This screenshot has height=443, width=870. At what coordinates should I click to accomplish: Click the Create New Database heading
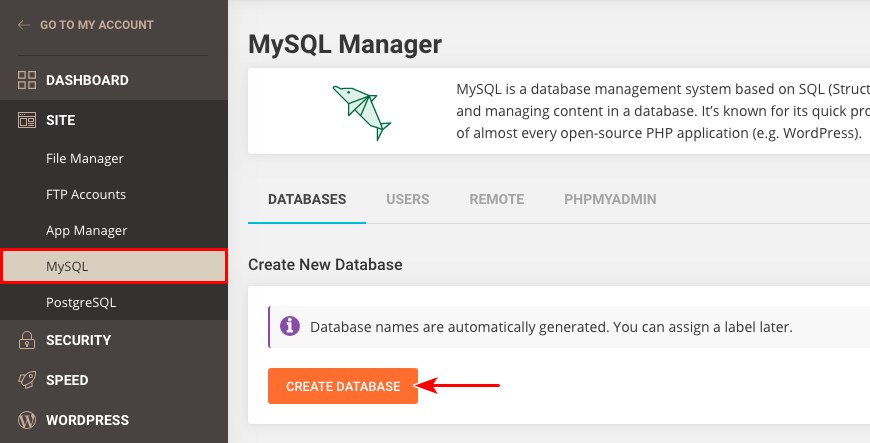click(x=325, y=264)
